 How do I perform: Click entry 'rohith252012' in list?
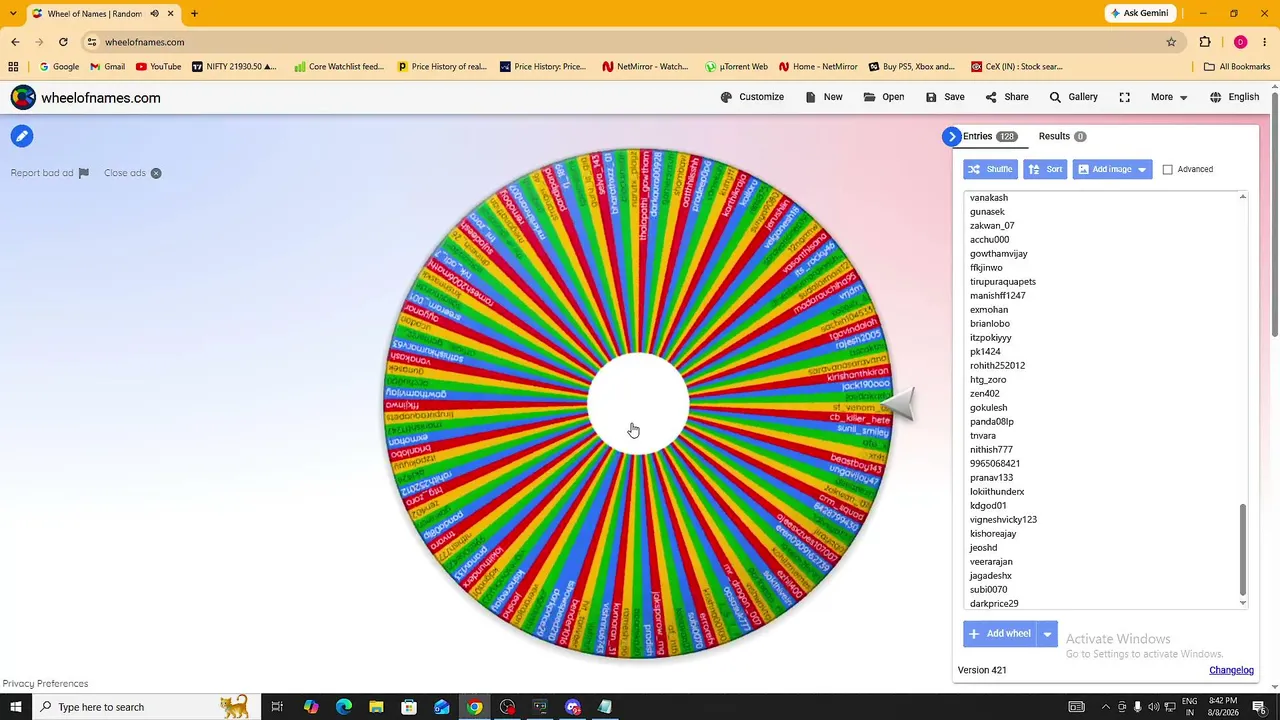[997, 366]
